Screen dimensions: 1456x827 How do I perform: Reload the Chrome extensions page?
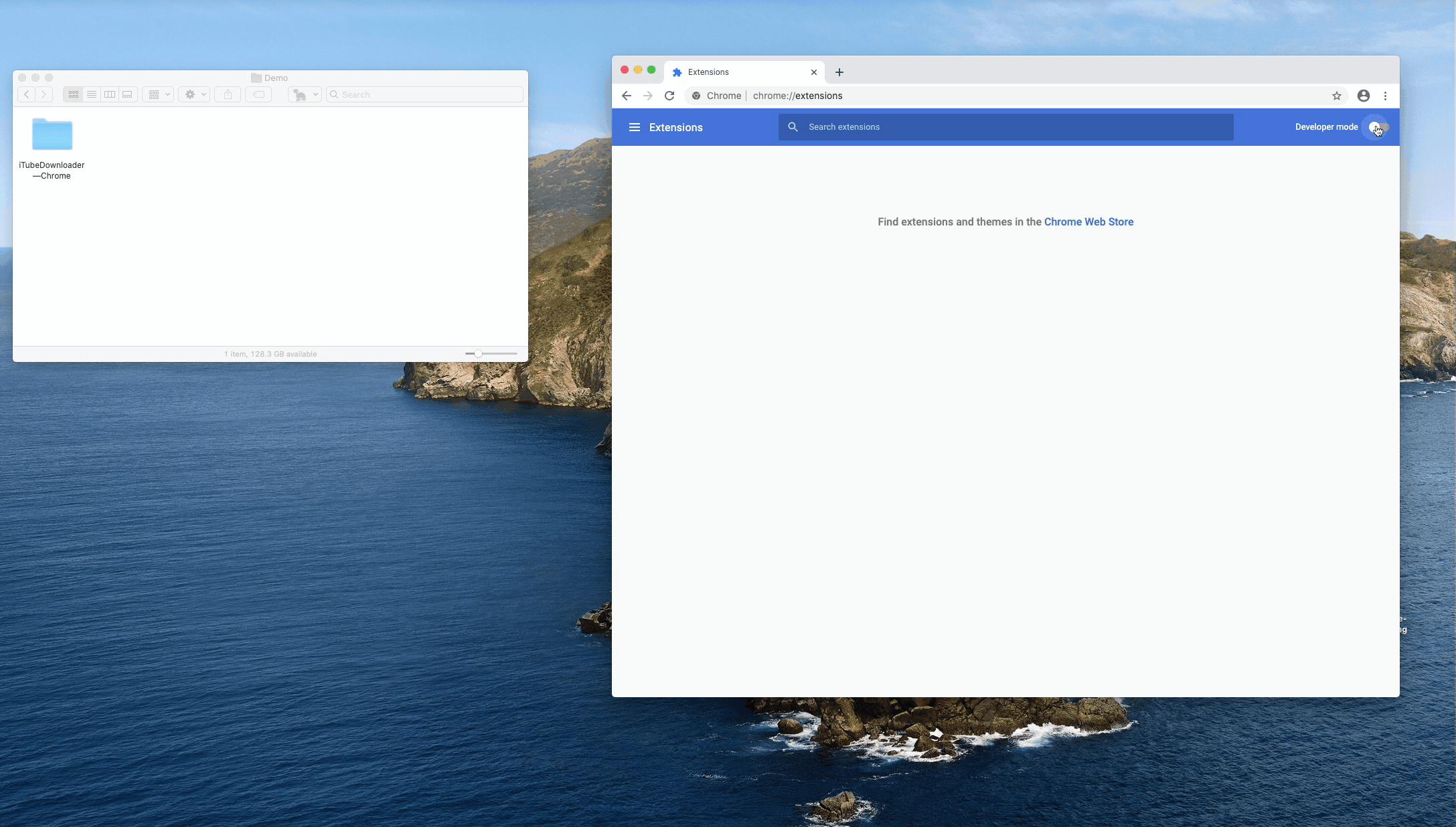(x=669, y=96)
